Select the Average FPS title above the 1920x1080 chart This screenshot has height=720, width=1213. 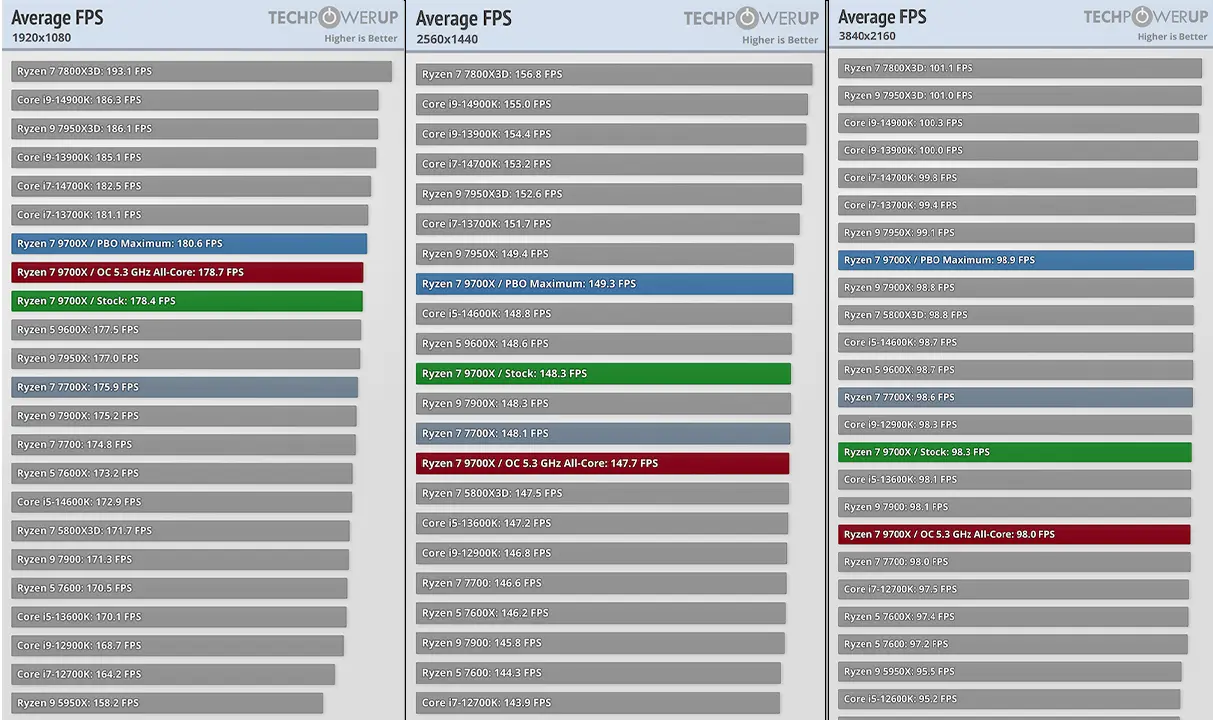(x=57, y=18)
